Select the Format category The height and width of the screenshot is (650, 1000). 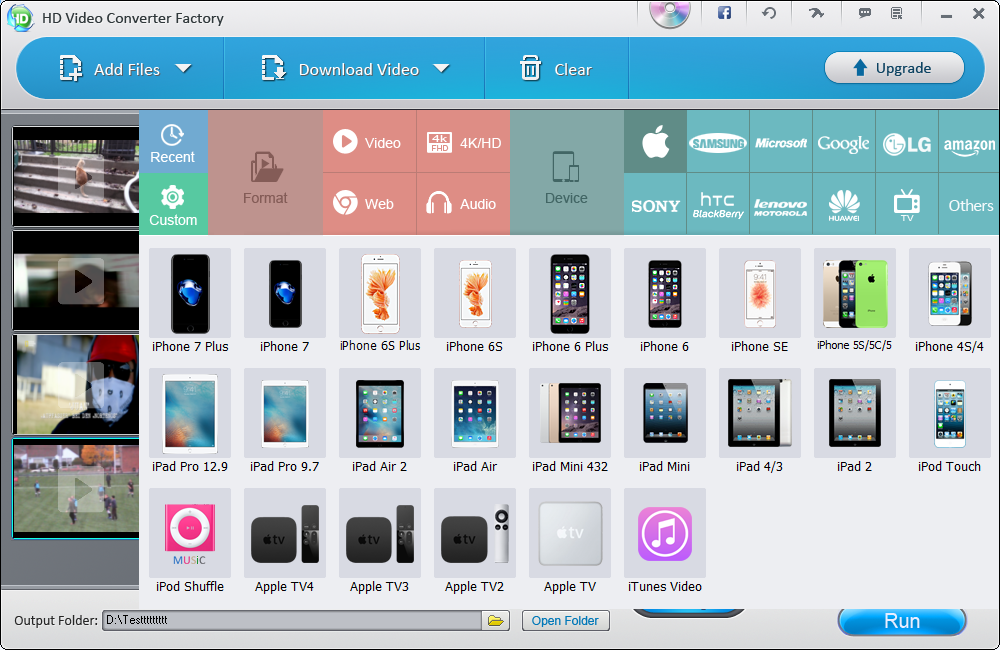(265, 173)
